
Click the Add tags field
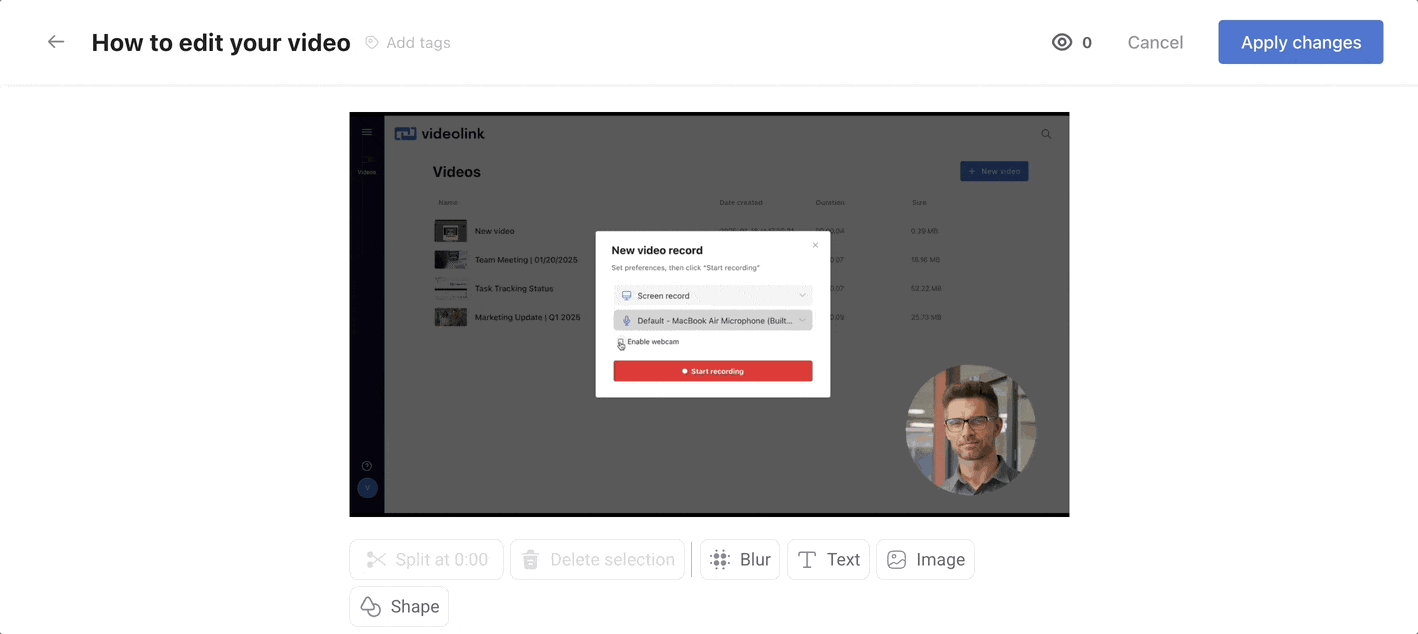(417, 42)
